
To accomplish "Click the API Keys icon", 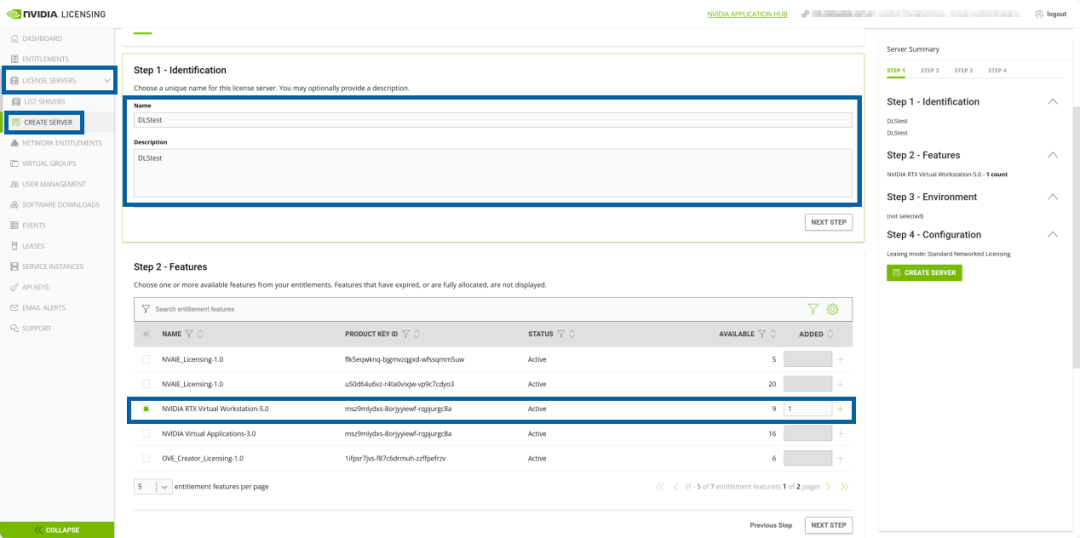I will [14, 287].
